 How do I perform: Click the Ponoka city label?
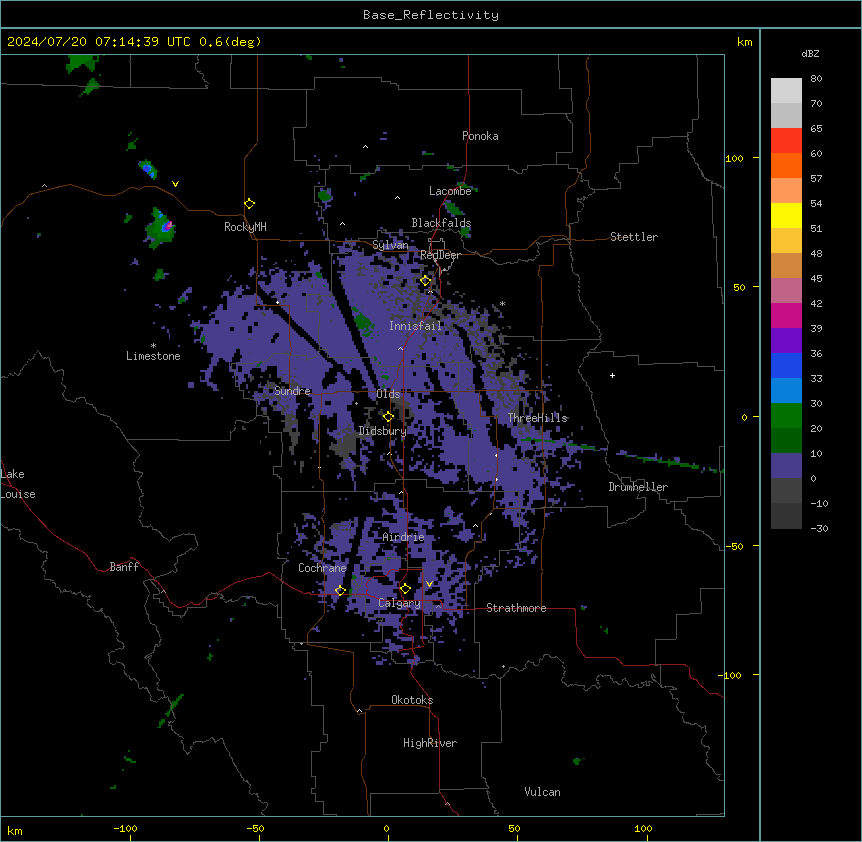480,136
